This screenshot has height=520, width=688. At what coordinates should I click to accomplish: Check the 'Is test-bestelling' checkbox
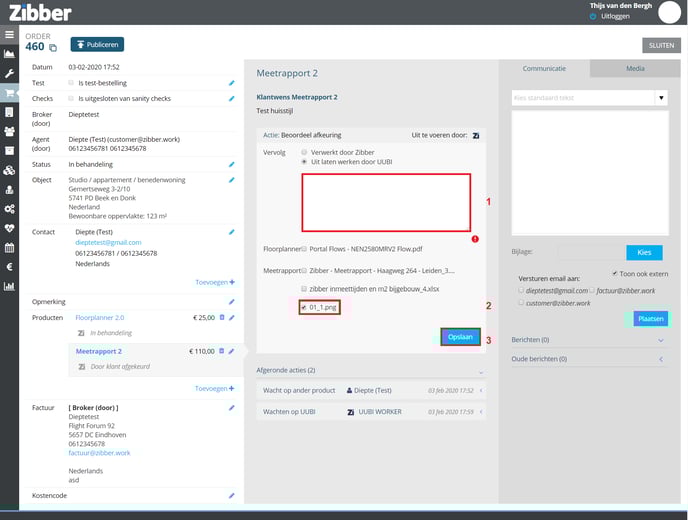pos(70,83)
